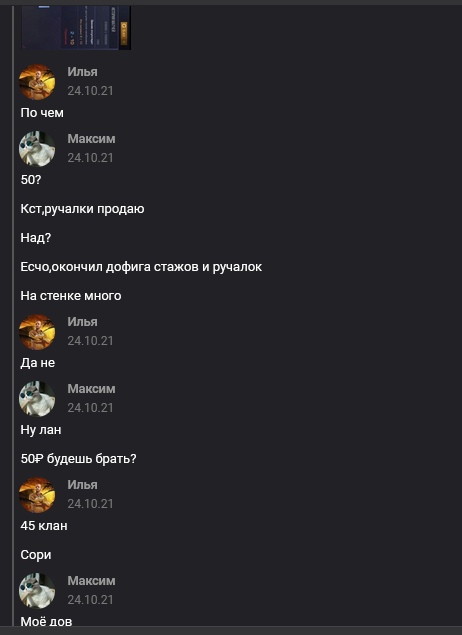Select the message '50₽ будешь брать?'
462x635 pixels.
(79, 459)
